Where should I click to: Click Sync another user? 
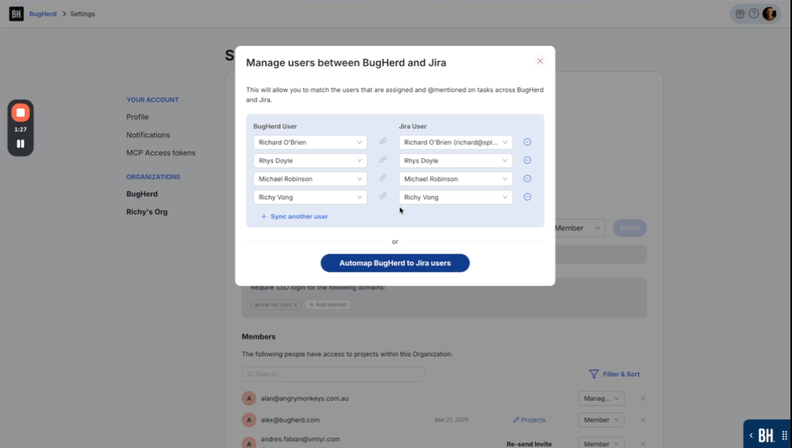click(x=294, y=216)
